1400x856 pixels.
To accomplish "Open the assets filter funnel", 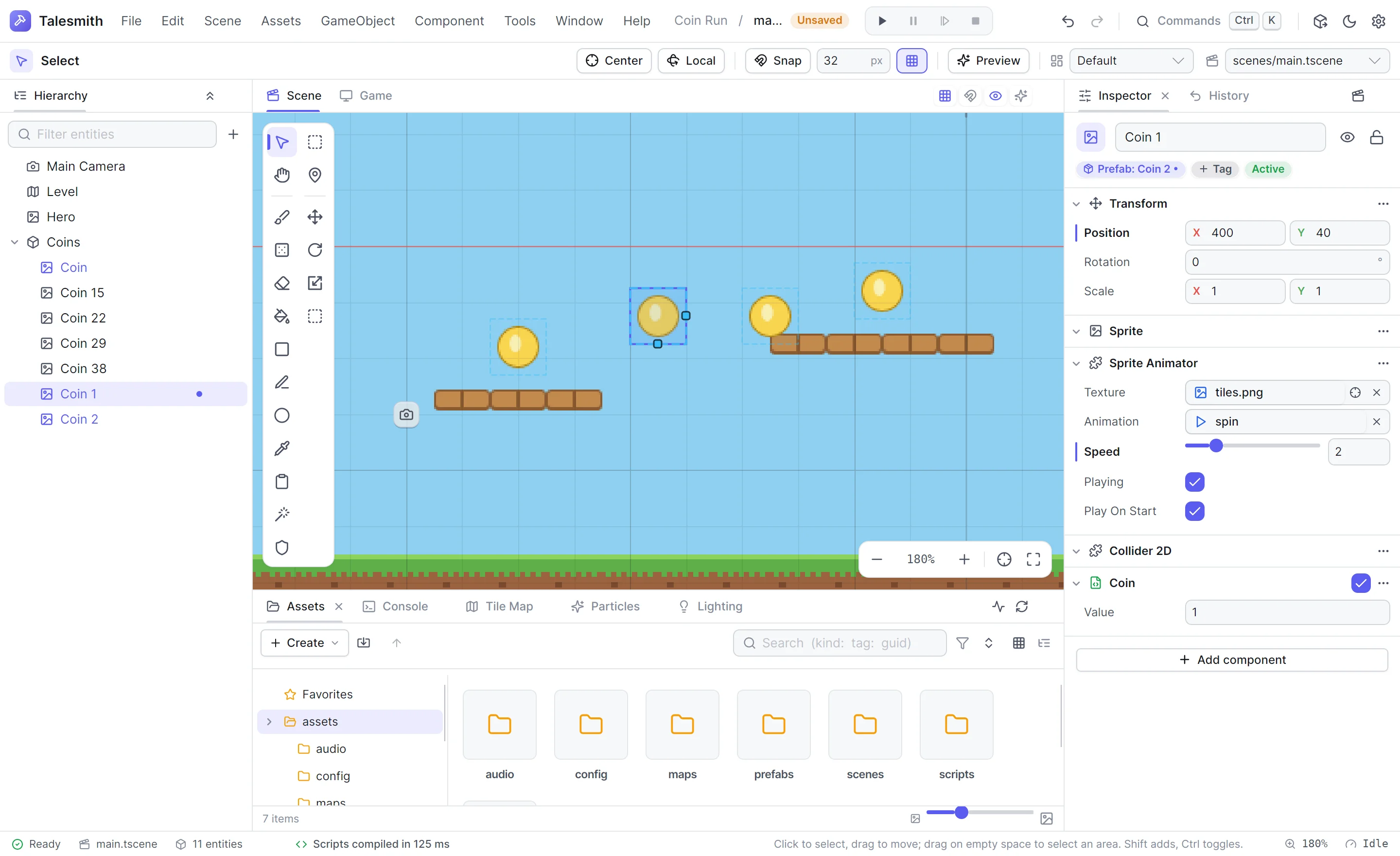I will 962,643.
